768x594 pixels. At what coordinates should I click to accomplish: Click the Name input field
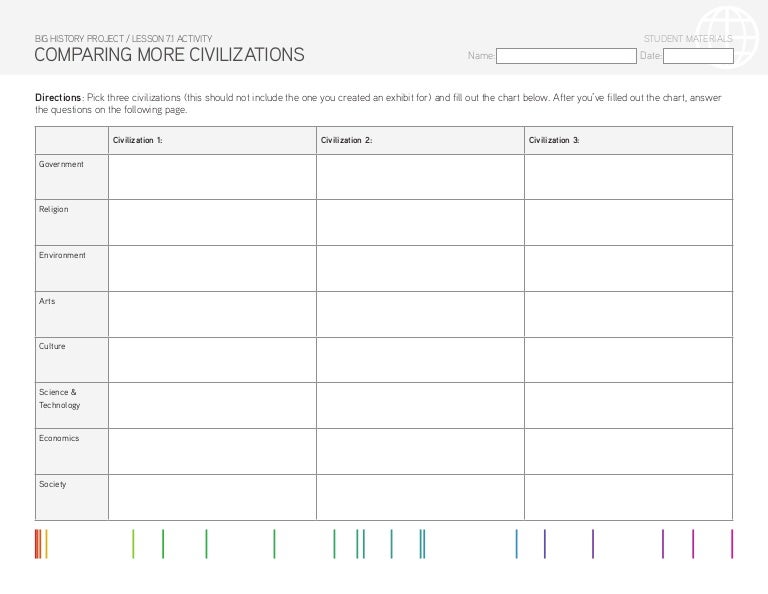[x=566, y=56]
